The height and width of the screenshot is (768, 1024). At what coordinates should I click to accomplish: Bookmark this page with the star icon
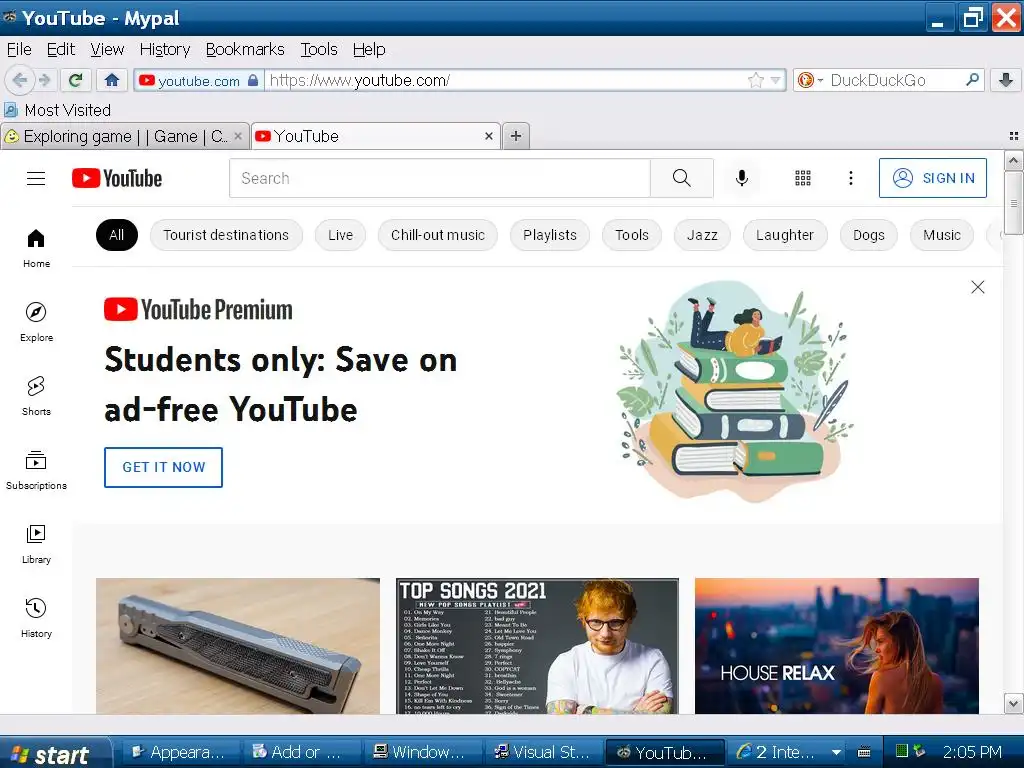756,80
